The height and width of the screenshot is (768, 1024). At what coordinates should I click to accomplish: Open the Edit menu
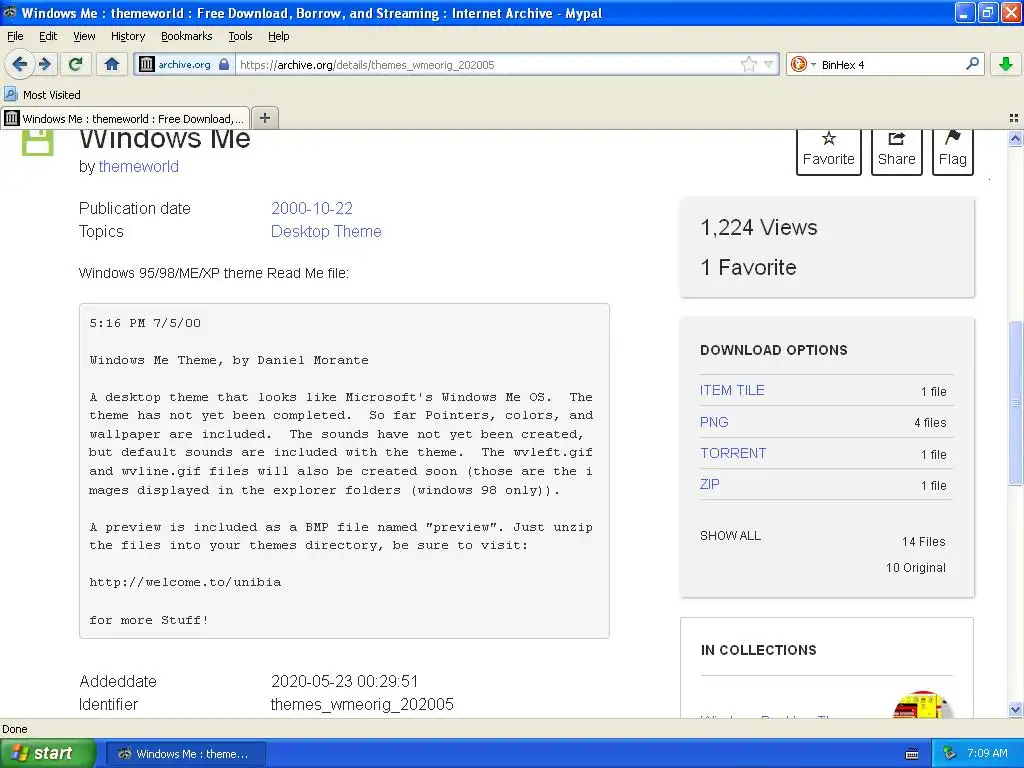tap(48, 36)
